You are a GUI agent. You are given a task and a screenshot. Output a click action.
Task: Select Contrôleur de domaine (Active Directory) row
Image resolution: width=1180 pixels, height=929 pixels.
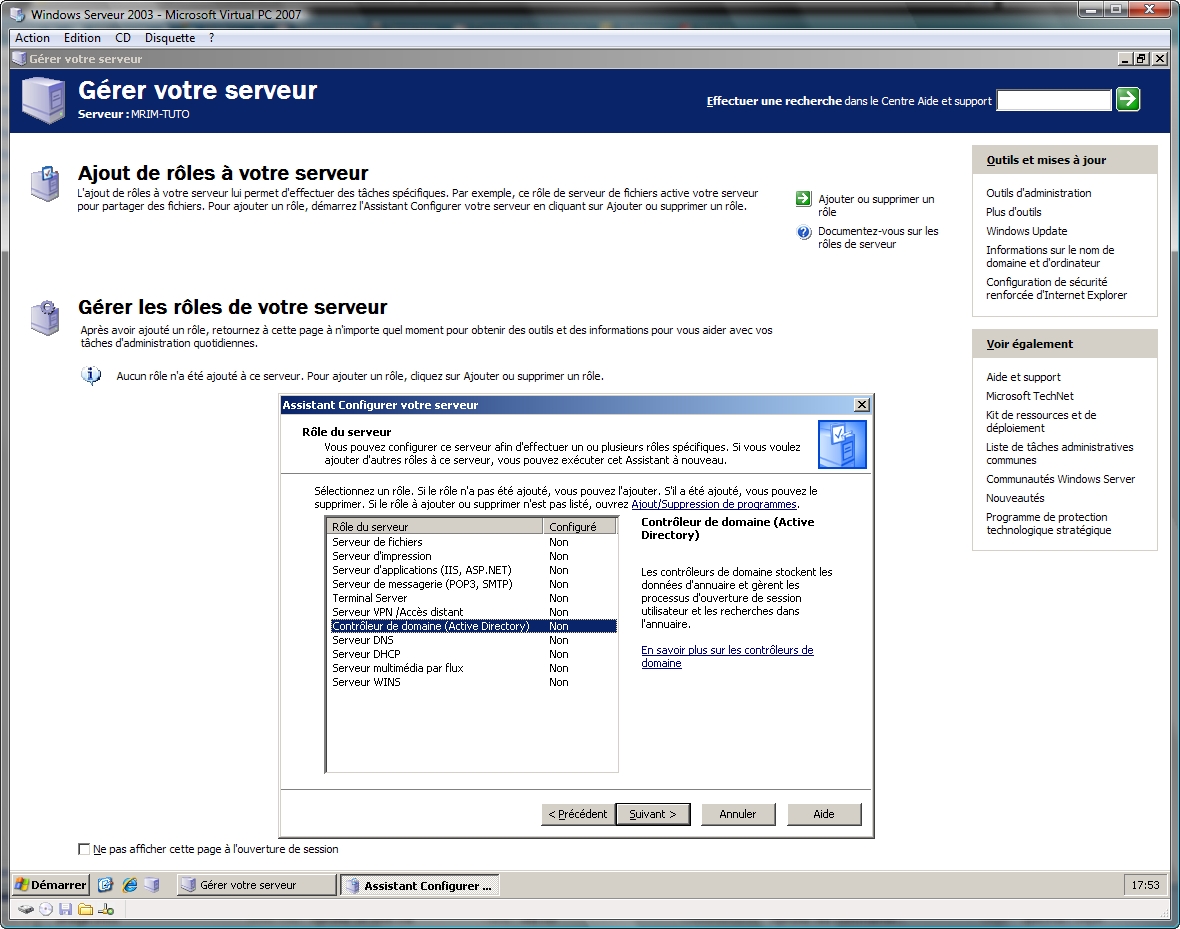click(x=473, y=626)
